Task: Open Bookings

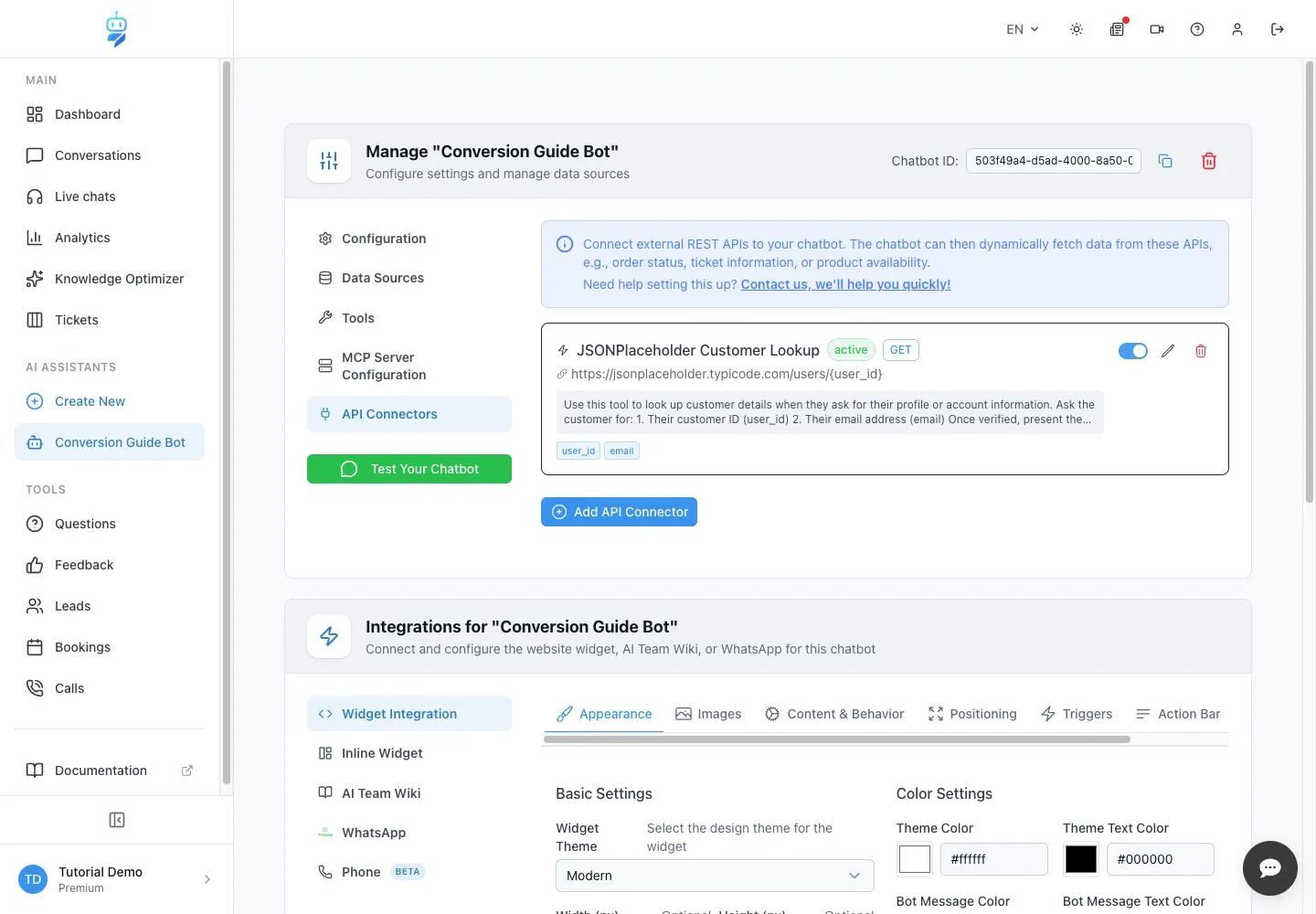Action: point(110,647)
